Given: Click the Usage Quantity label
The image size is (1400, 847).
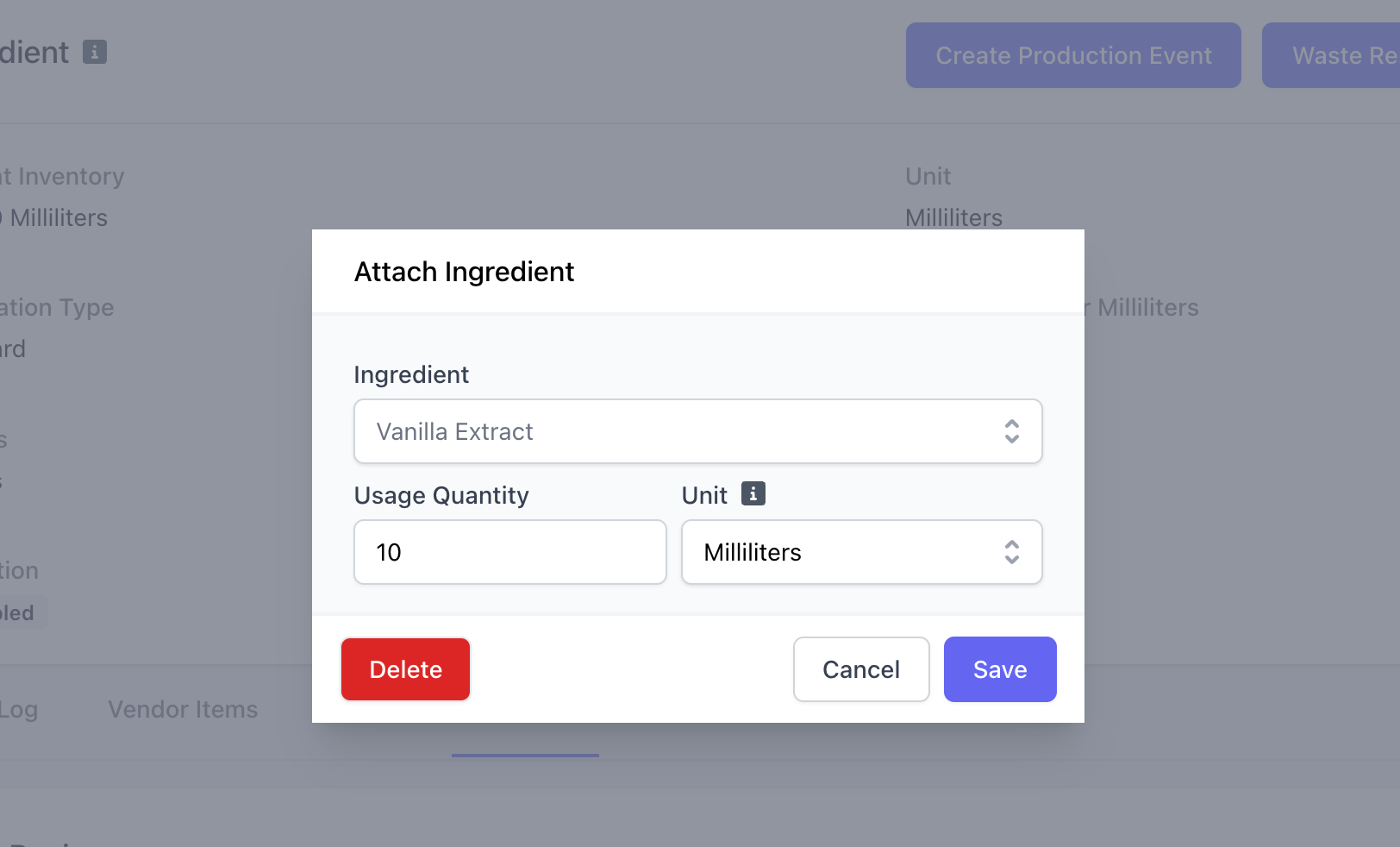Looking at the screenshot, I should (441, 495).
